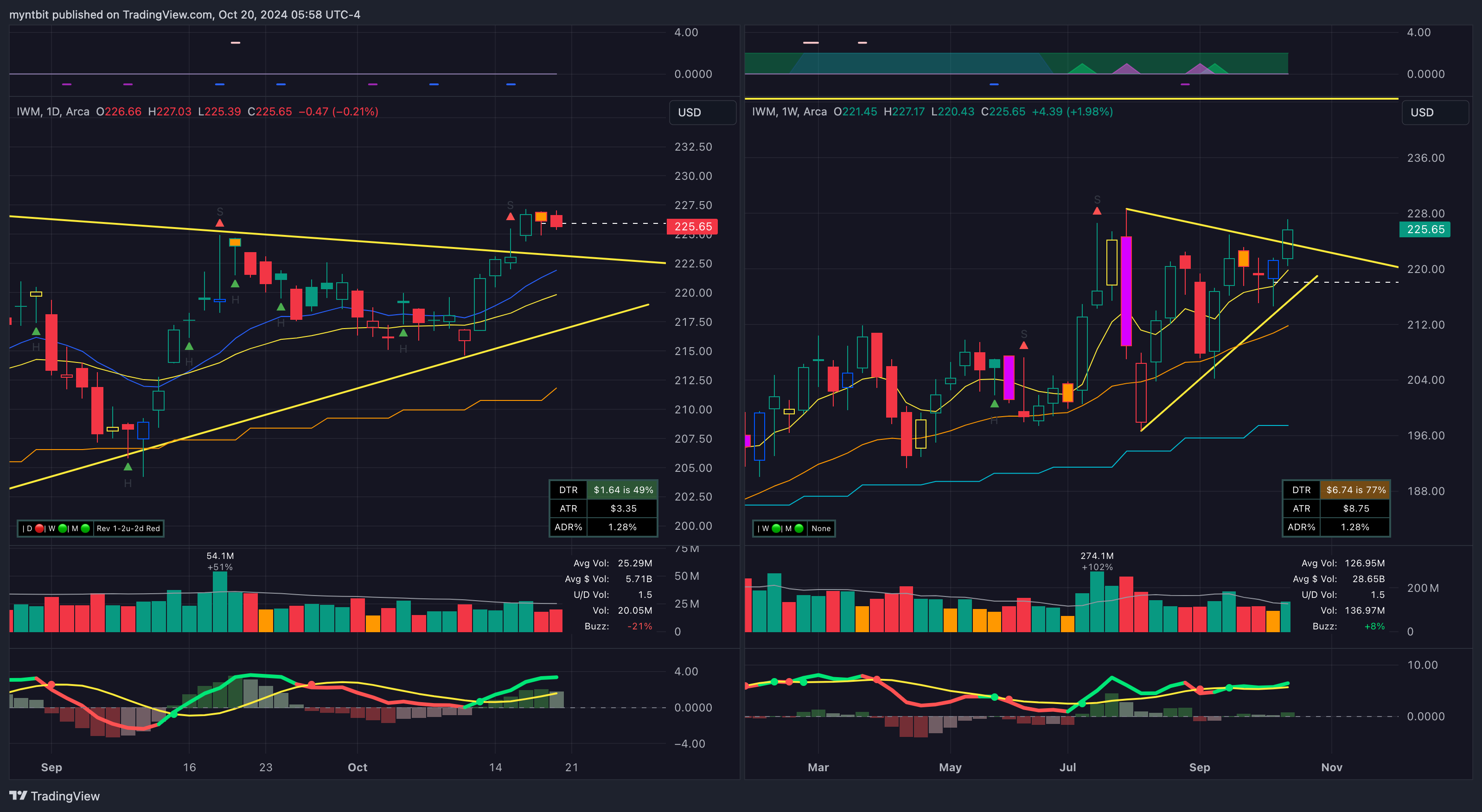1482x812 pixels.
Task: Click the green M status dot on weekly chart
Action: (799, 528)
